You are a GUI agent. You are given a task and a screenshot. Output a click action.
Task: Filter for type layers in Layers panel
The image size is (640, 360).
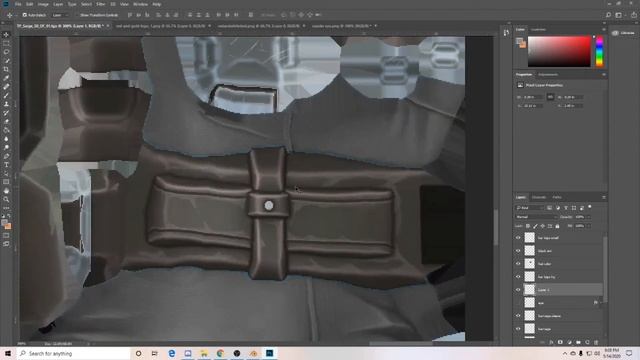[566, 208]
